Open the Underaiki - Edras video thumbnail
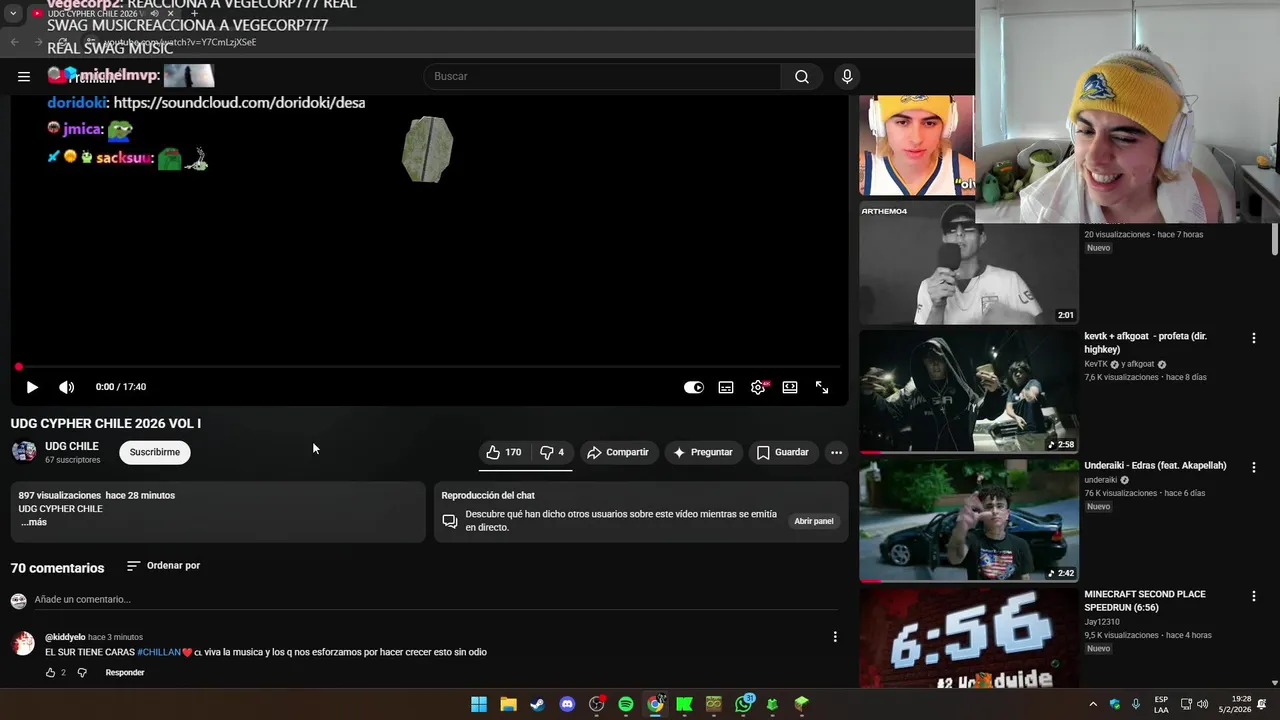Image resolution: width=1280 pixels, height=720 pixels. tap(968, 520)
